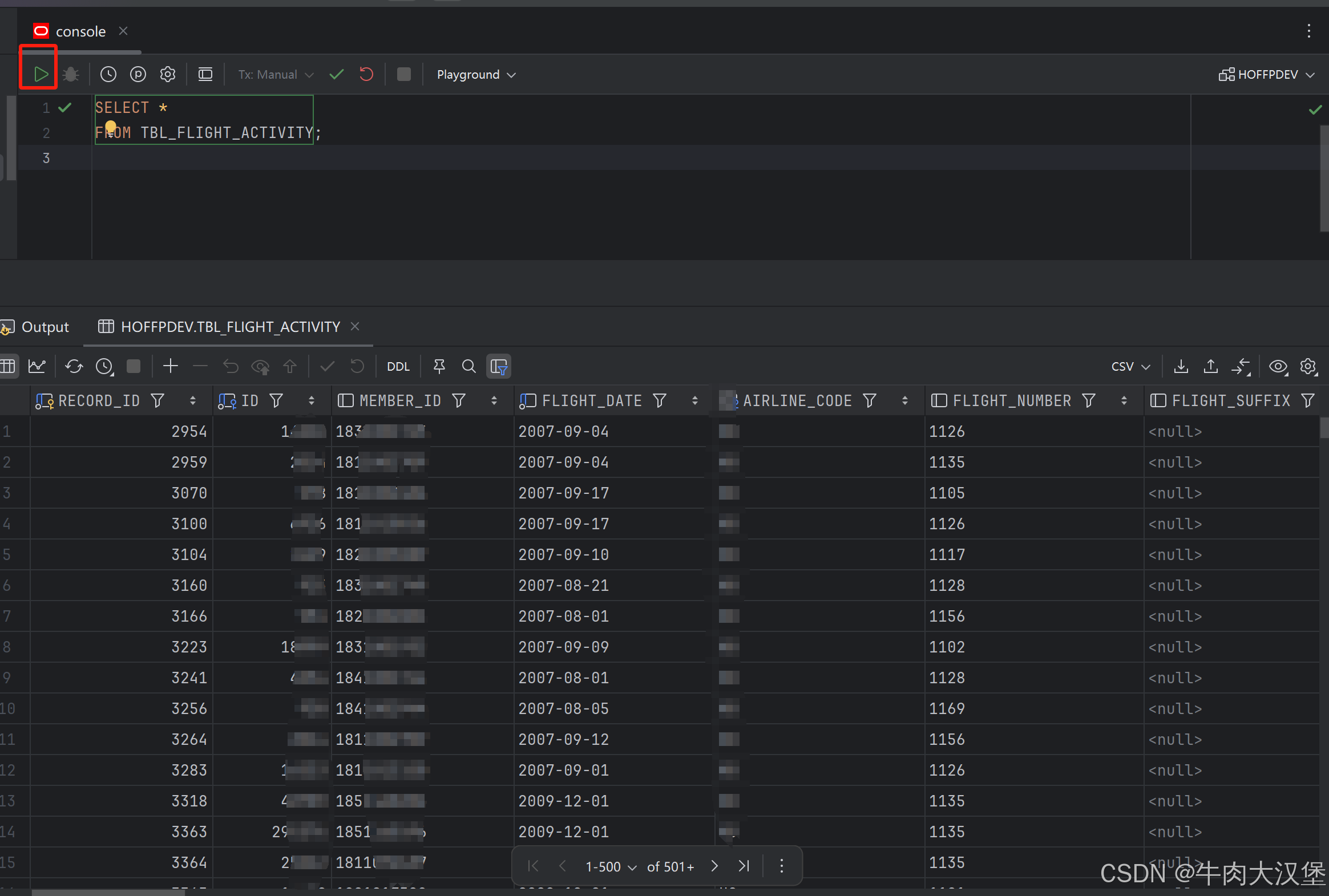1329x896 pixels.
Task: Filter the ID column
Action: pos(276,400)
